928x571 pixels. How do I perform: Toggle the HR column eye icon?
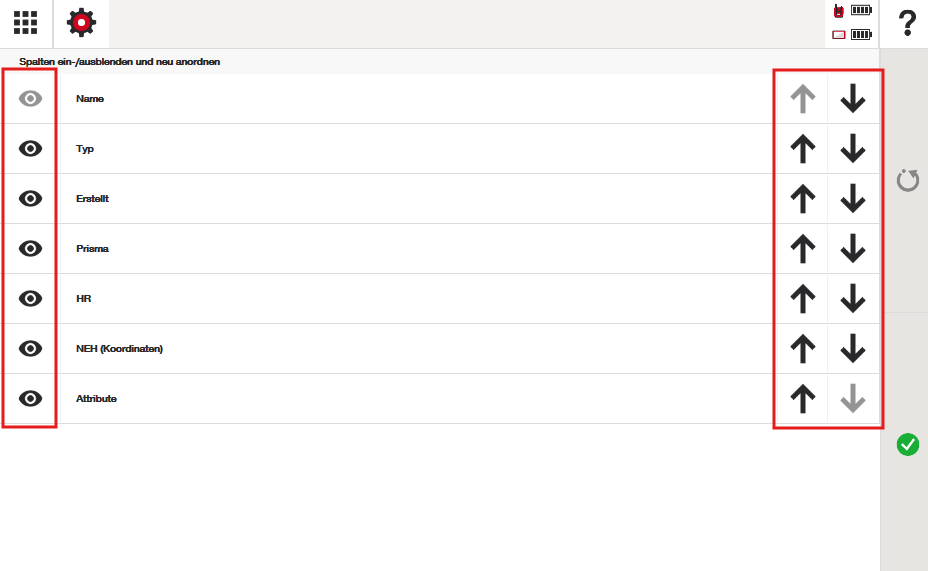pyautogui.click(x=31, y=299)
